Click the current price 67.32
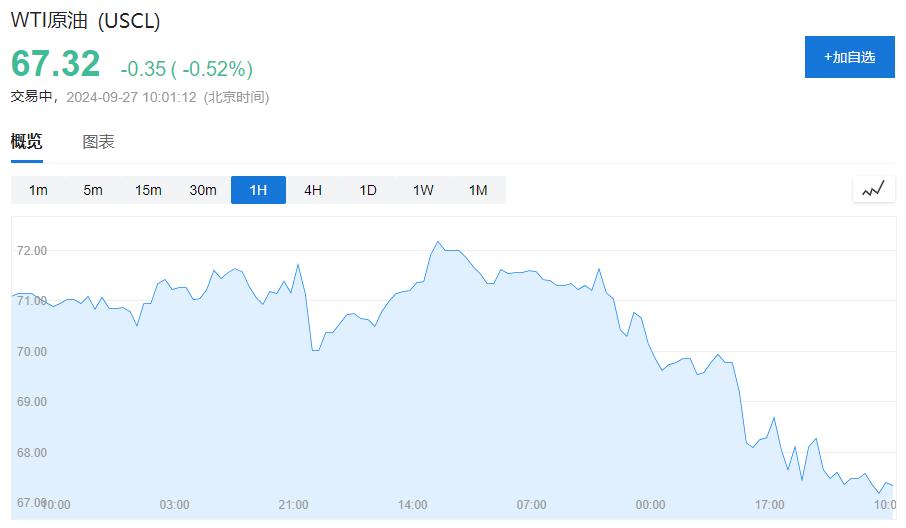Image resolution: width=906 pixels, height=528 pixels. coord(56,64)
